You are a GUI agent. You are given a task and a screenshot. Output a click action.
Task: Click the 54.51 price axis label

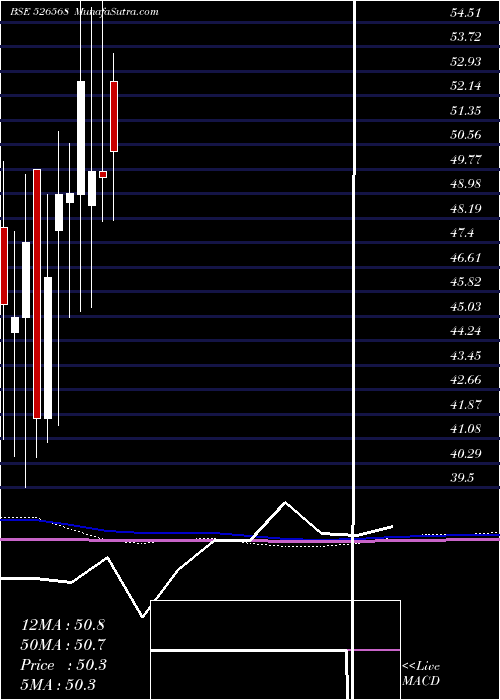click(466, 13)
